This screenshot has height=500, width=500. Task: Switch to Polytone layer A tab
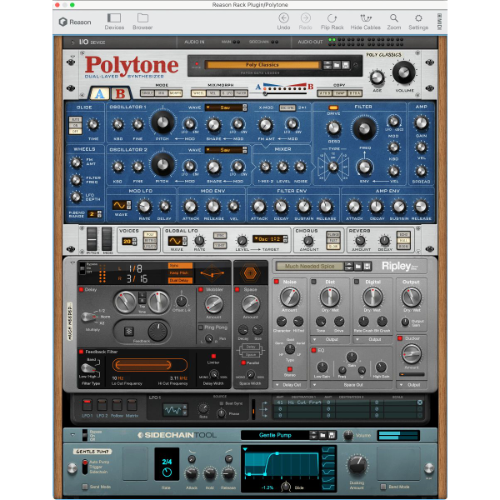click(99, 94)
